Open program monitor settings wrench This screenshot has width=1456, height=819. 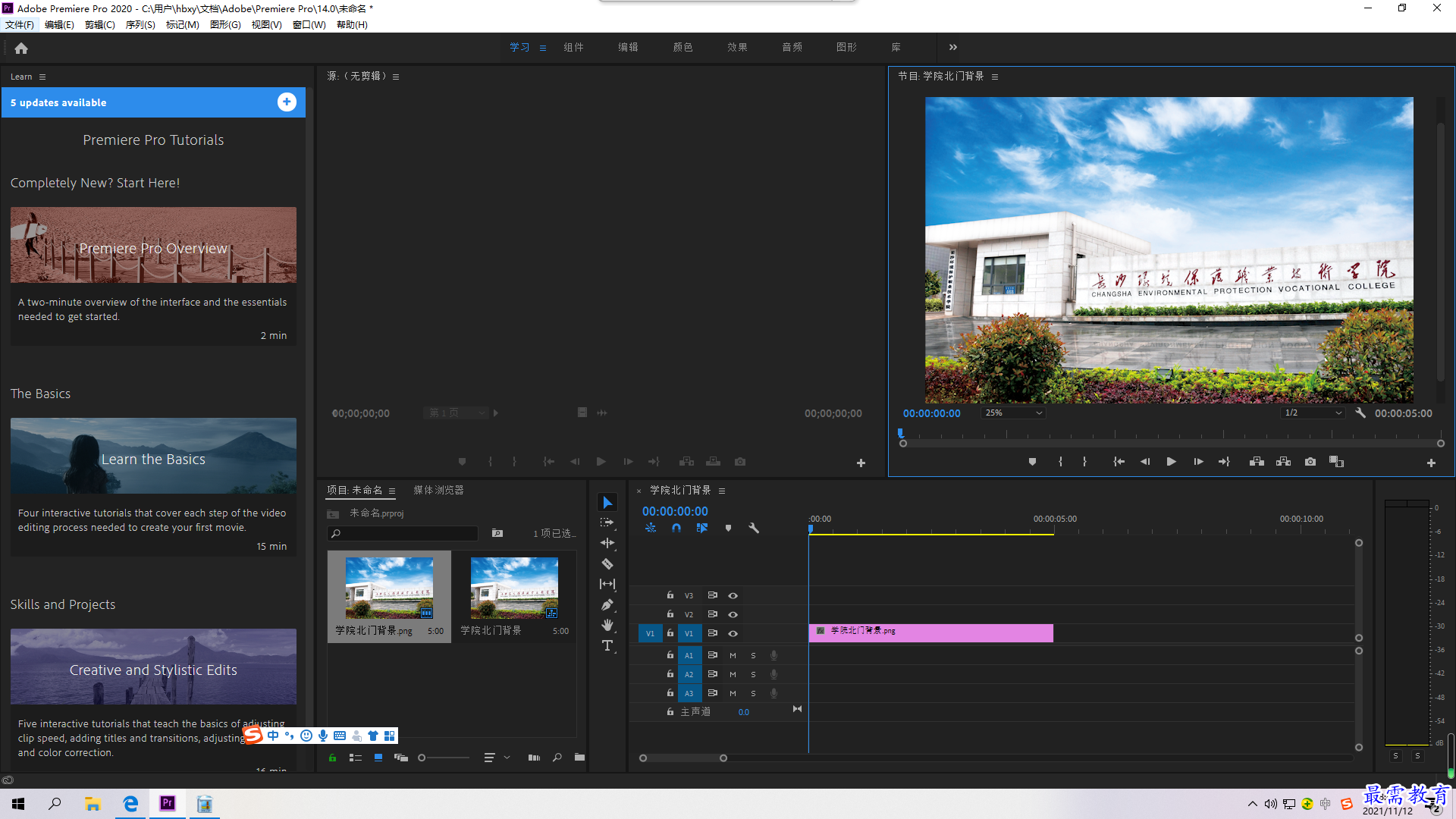[x=1360, y=413]
